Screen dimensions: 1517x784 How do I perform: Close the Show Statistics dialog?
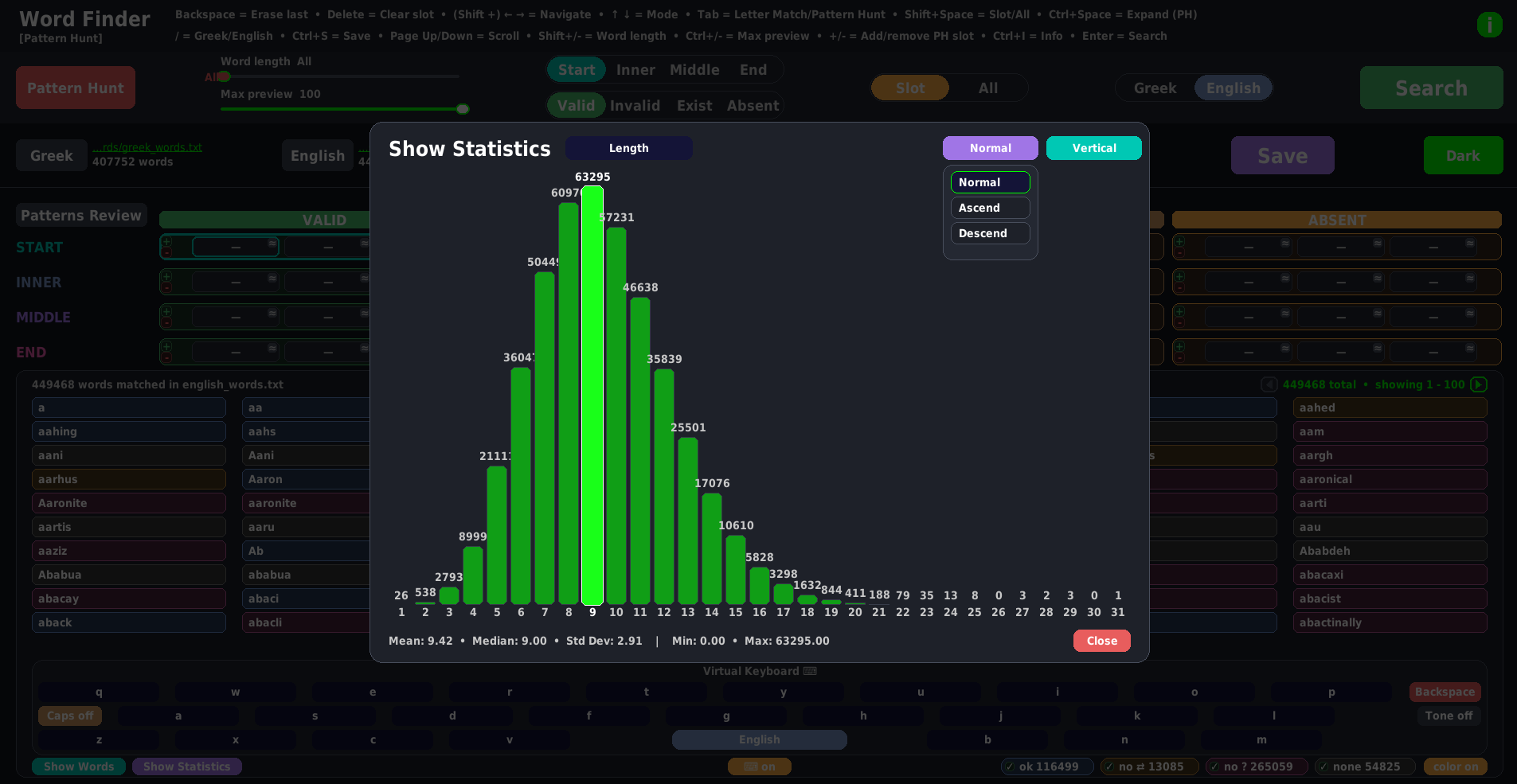pos(1101,641)
